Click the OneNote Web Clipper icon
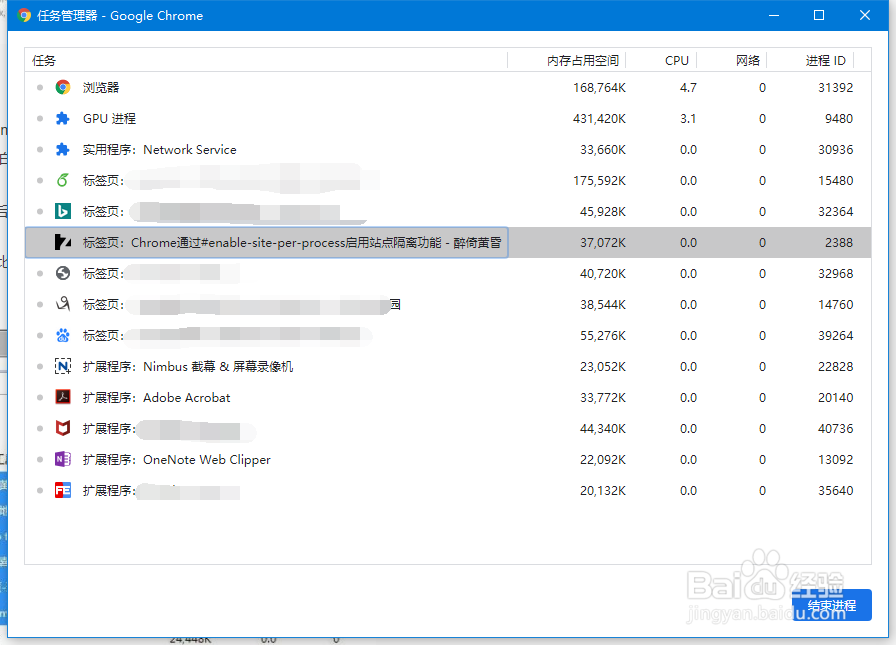This screenshot has width=896, height=645. [63, 459]
